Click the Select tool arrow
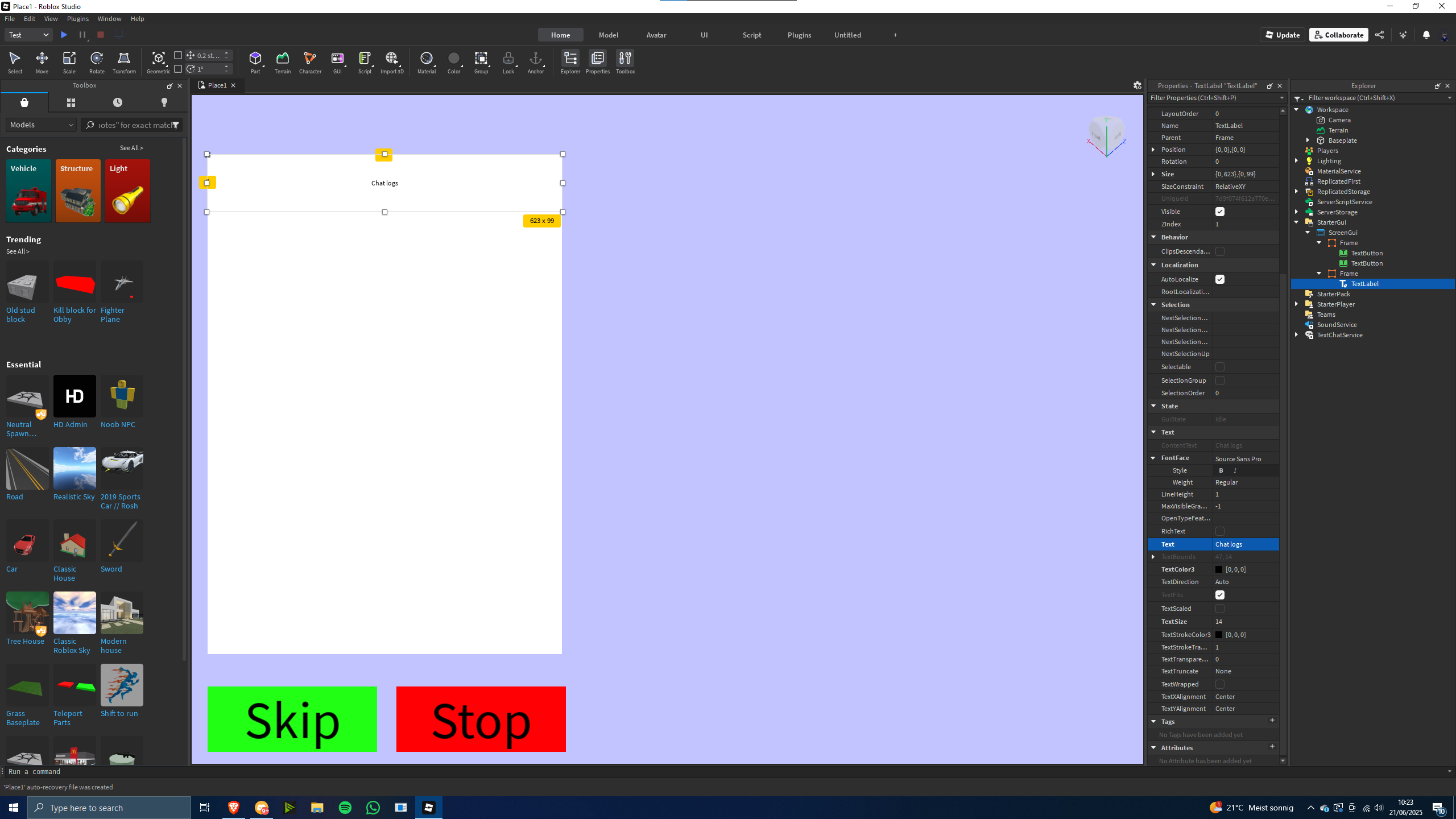This screenshot has height=819, width=1456. (x=15, y=62)
